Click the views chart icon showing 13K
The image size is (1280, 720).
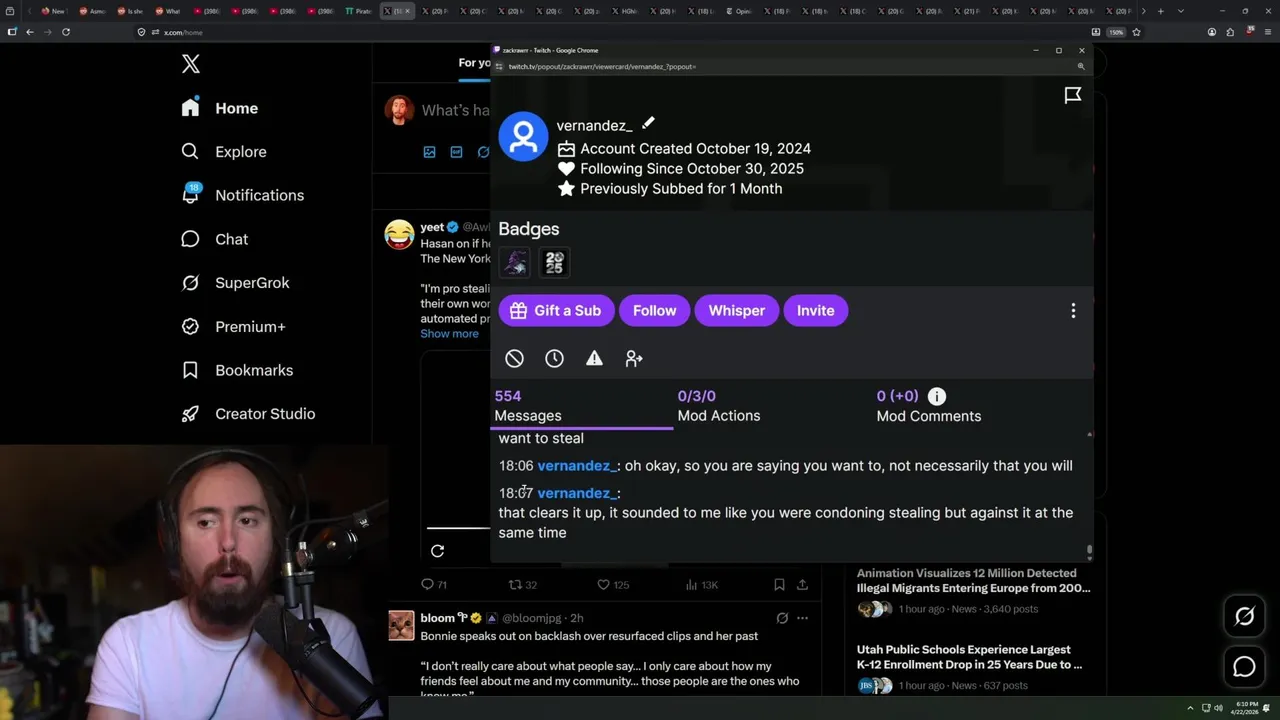click(x=702, y=585)
